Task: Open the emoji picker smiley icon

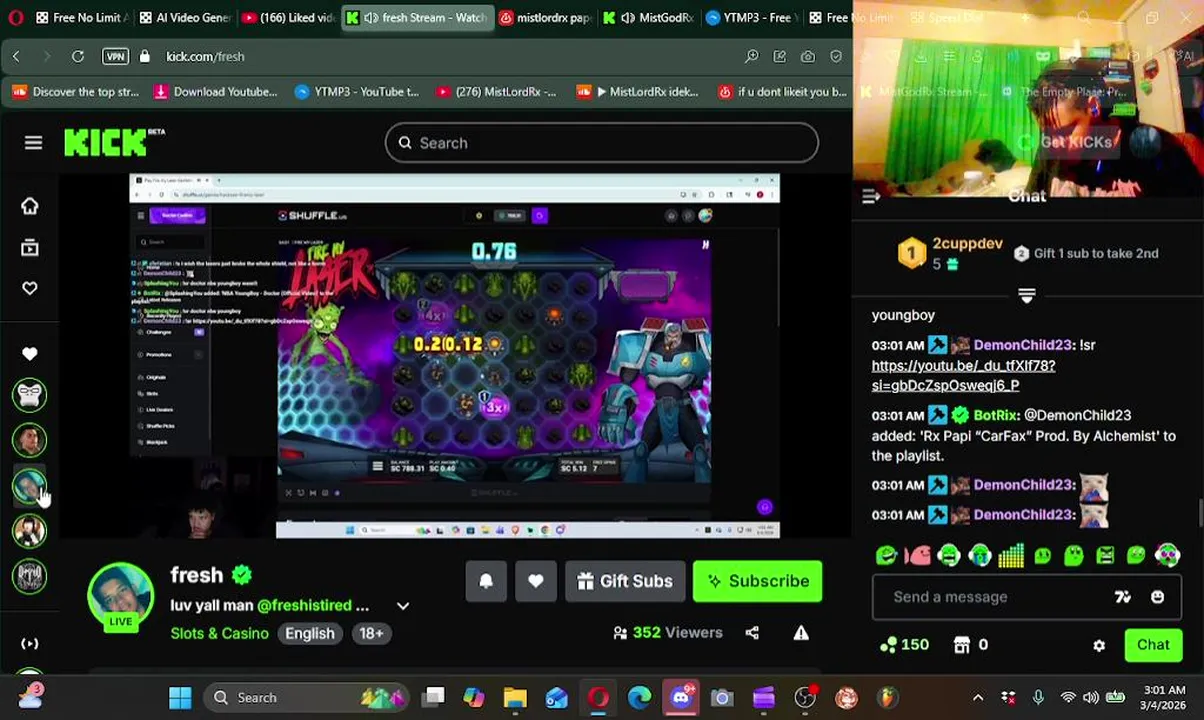Action: coord(1157,597)
